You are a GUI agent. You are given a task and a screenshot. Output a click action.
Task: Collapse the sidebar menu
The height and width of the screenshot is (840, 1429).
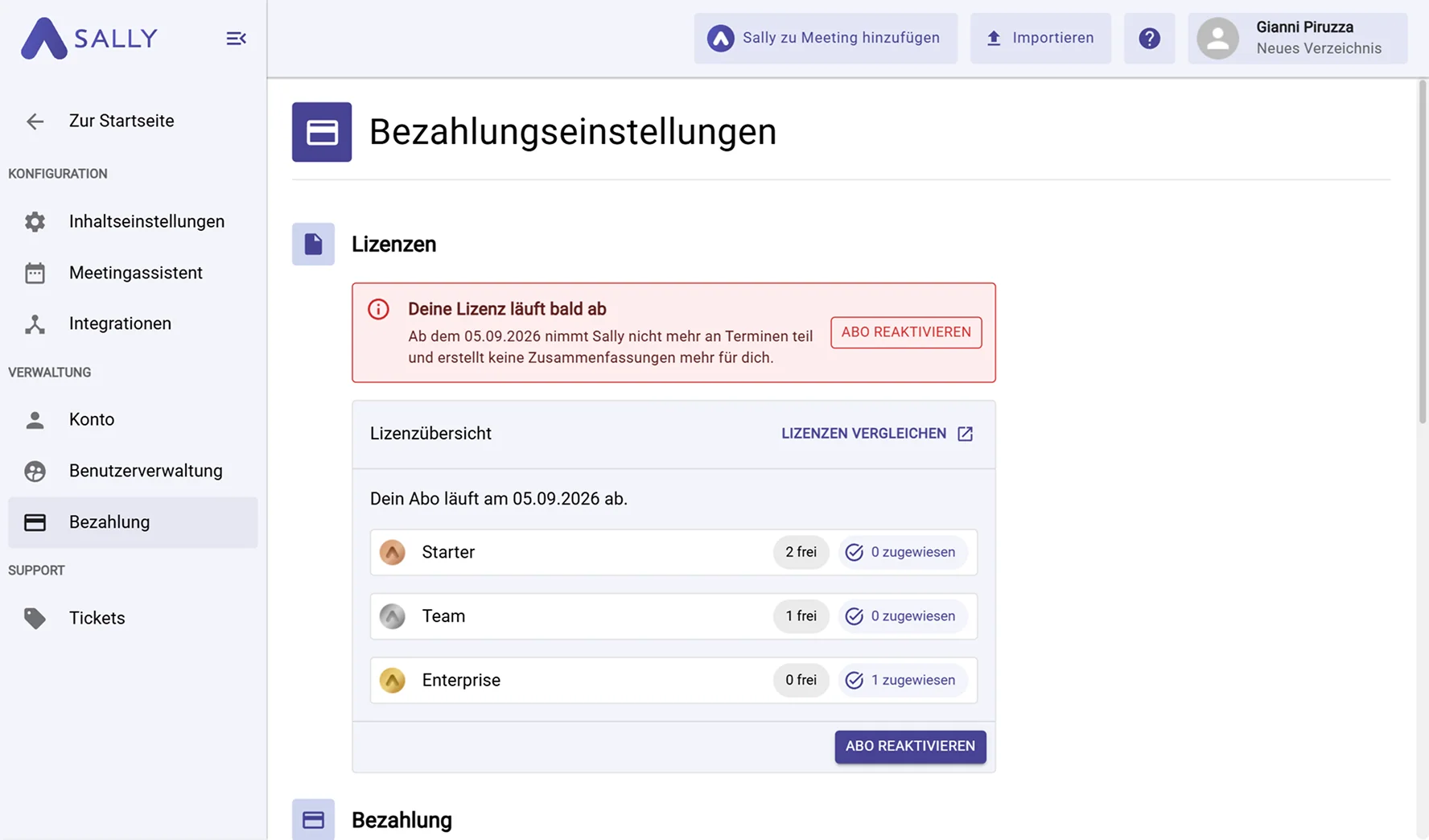tap(236, 39)
